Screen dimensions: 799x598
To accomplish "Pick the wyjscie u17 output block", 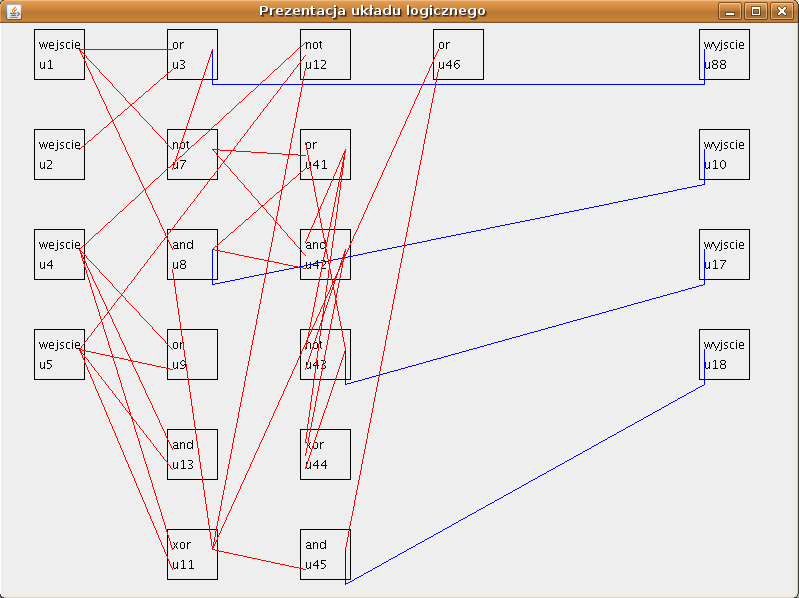I will point(725,254).
